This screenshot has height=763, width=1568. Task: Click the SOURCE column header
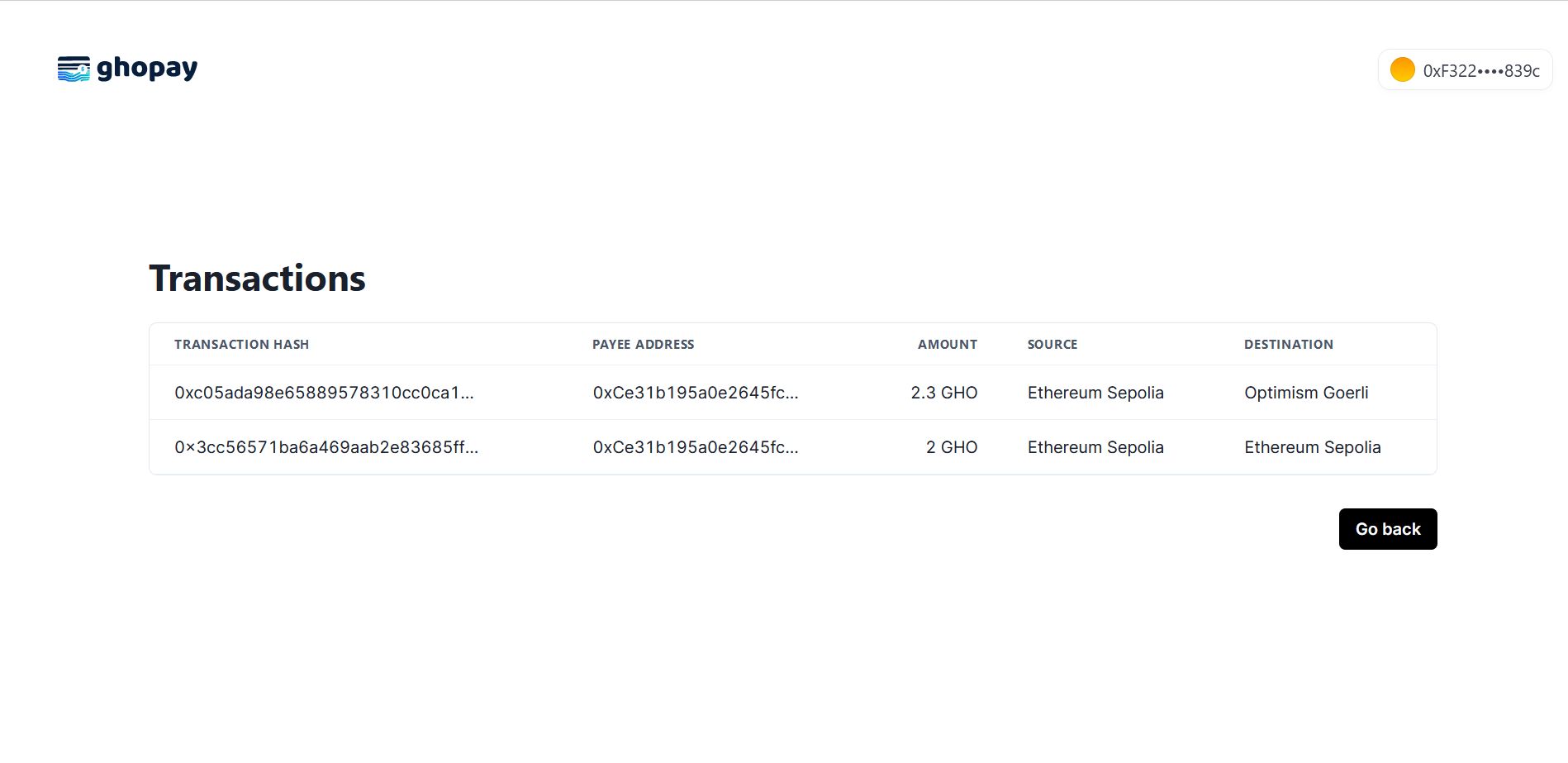pos(1052,345)
